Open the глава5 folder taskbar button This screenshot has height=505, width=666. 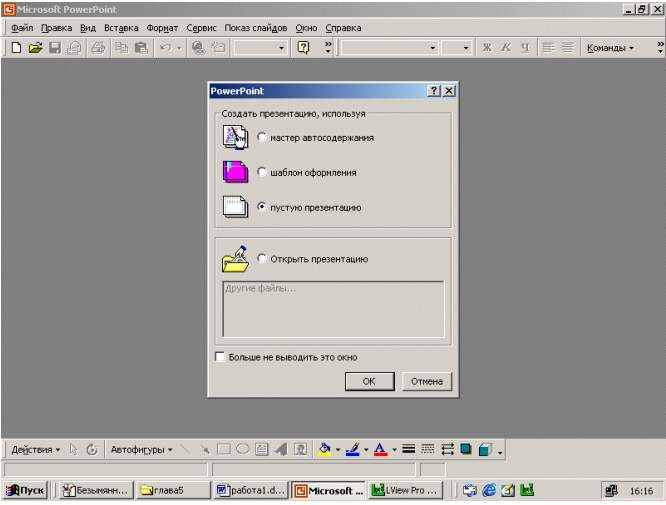click(172, 491)
